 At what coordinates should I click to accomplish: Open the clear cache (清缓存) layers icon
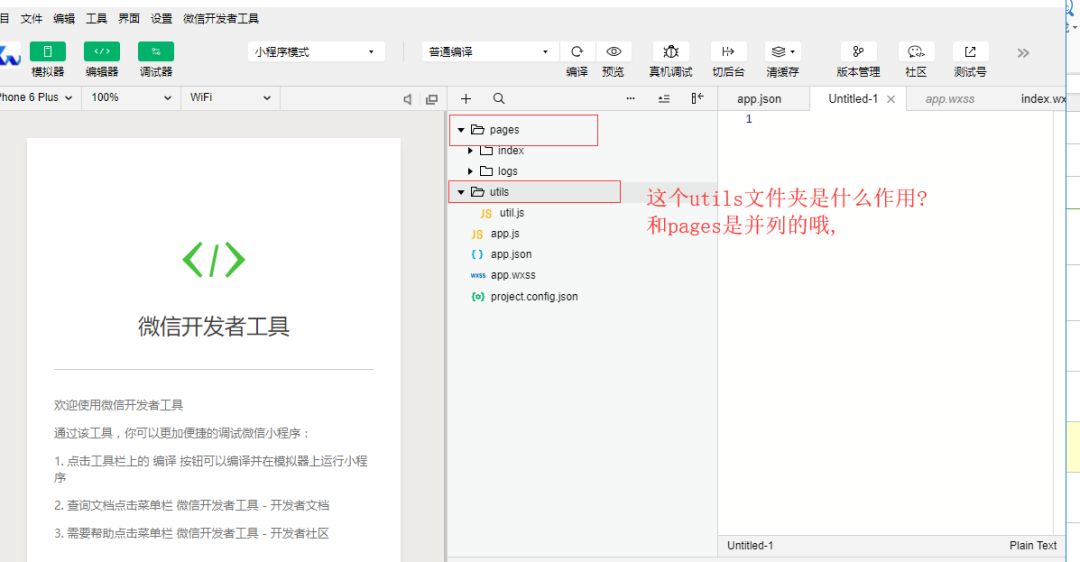pyautogui.click(x=782, y=52)
